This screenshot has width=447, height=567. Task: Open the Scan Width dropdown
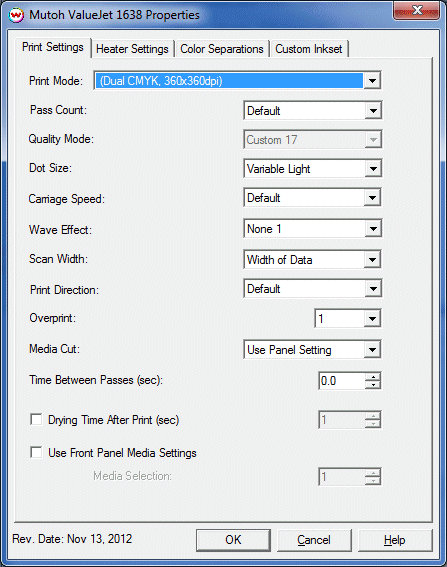click(312, 260)
